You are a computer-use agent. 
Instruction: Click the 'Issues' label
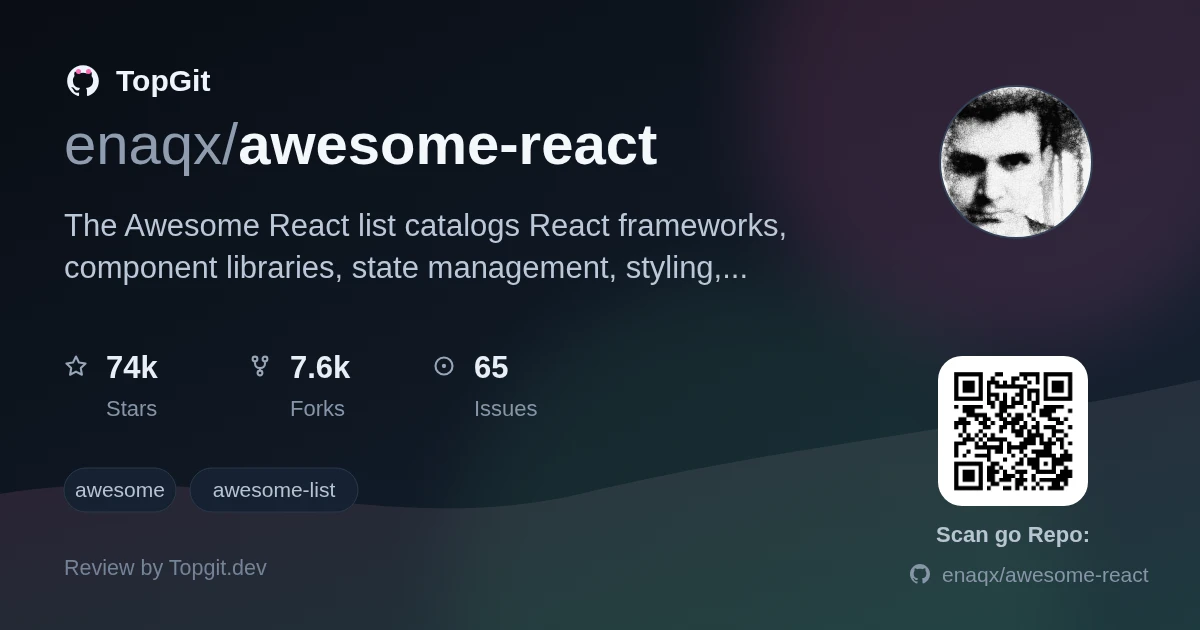[505, 409]
